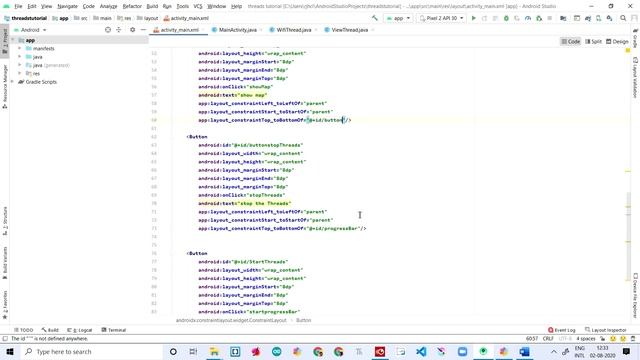Open the File menu
Viewport: 640px width, 360px height.
pos(18,6)
